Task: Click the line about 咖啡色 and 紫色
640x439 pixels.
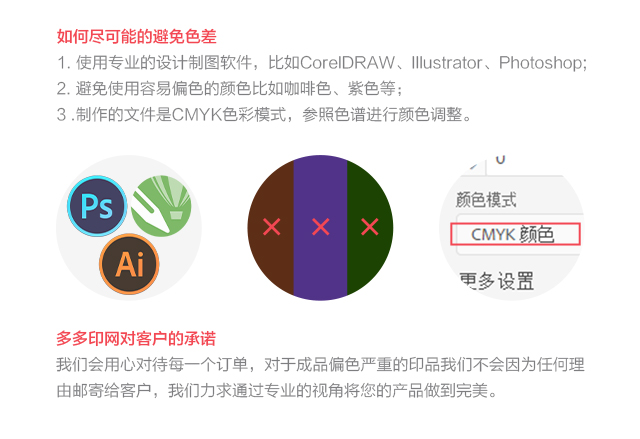Action: tap(230, 89)
